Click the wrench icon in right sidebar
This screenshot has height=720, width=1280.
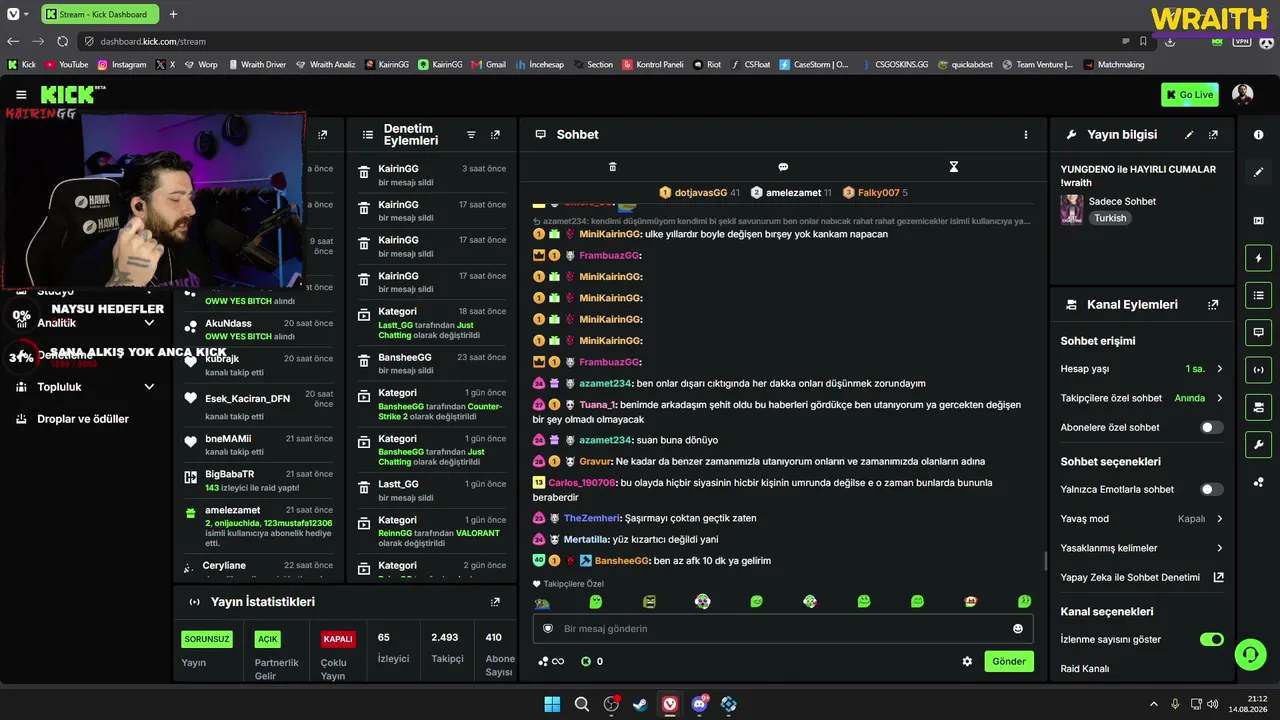point(1259,445)
